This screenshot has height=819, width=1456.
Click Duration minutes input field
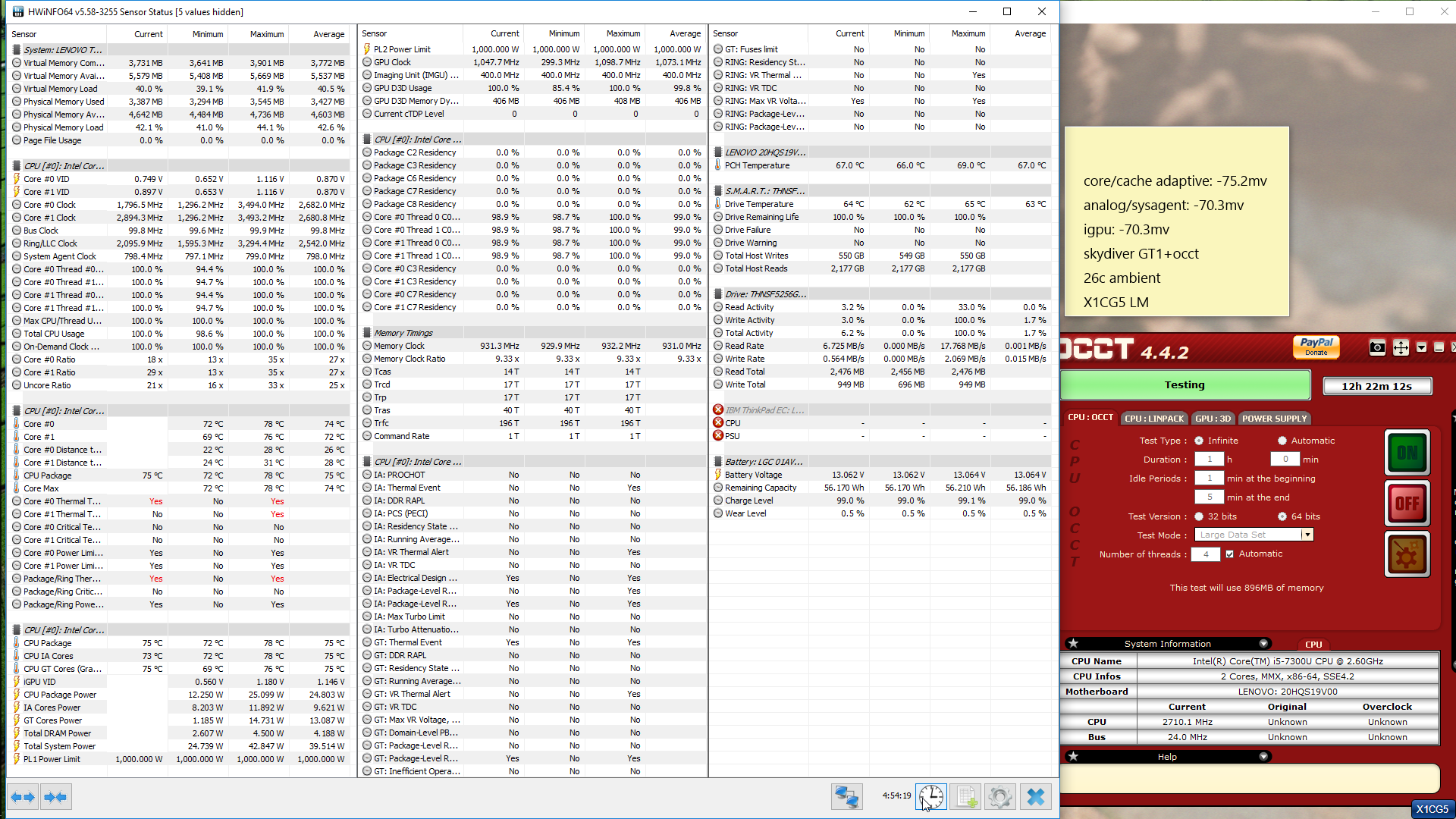coord(1285,460)
